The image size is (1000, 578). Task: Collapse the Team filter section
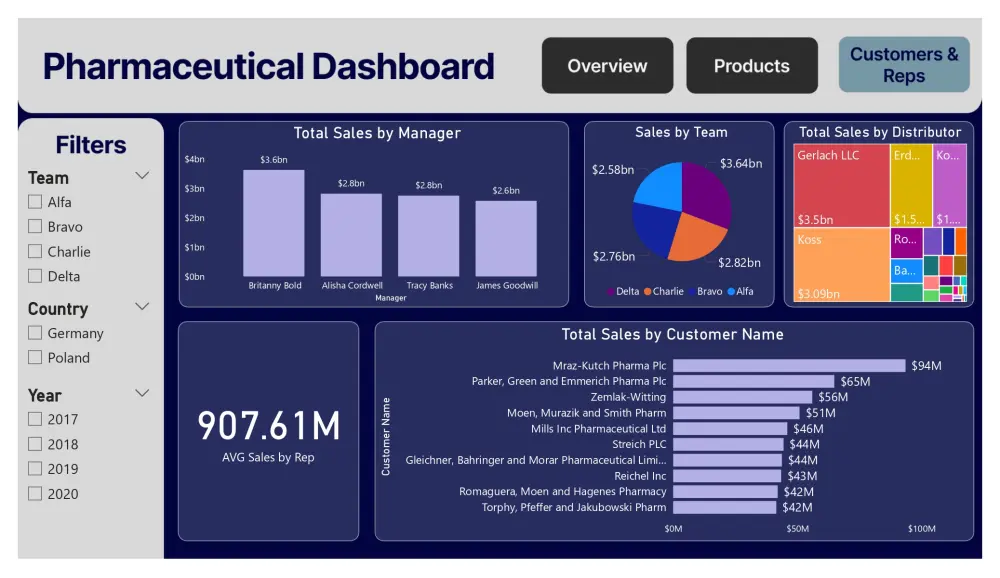click(x=142, y=175)
